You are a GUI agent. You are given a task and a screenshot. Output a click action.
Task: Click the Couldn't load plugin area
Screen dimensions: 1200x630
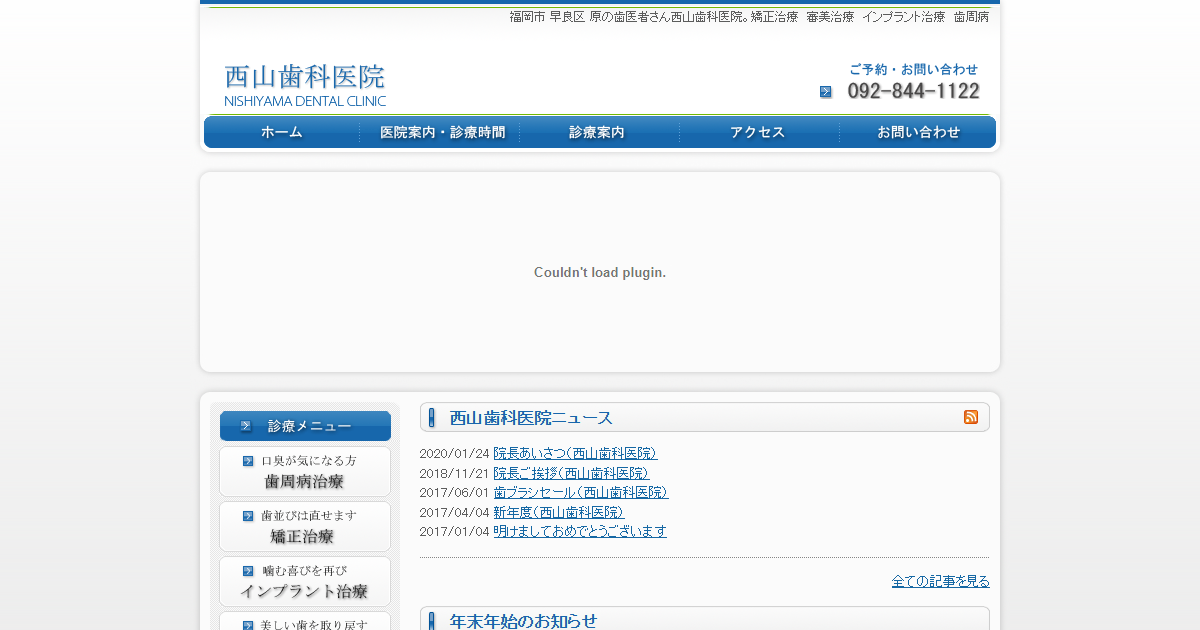pyautogui.click(x=600, y=272)
